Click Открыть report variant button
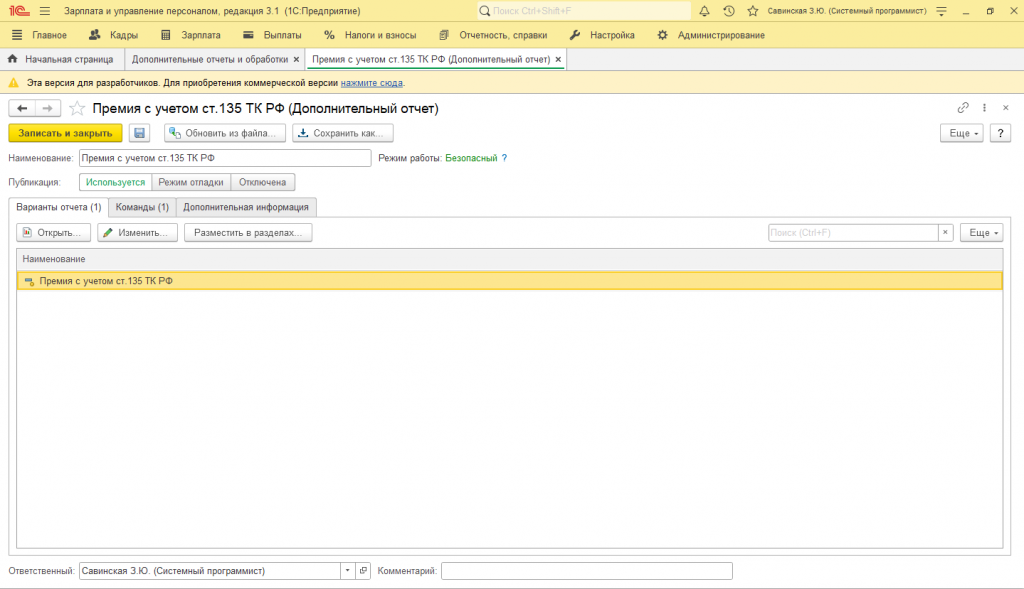1024x589 pixels. coord(54,232)
